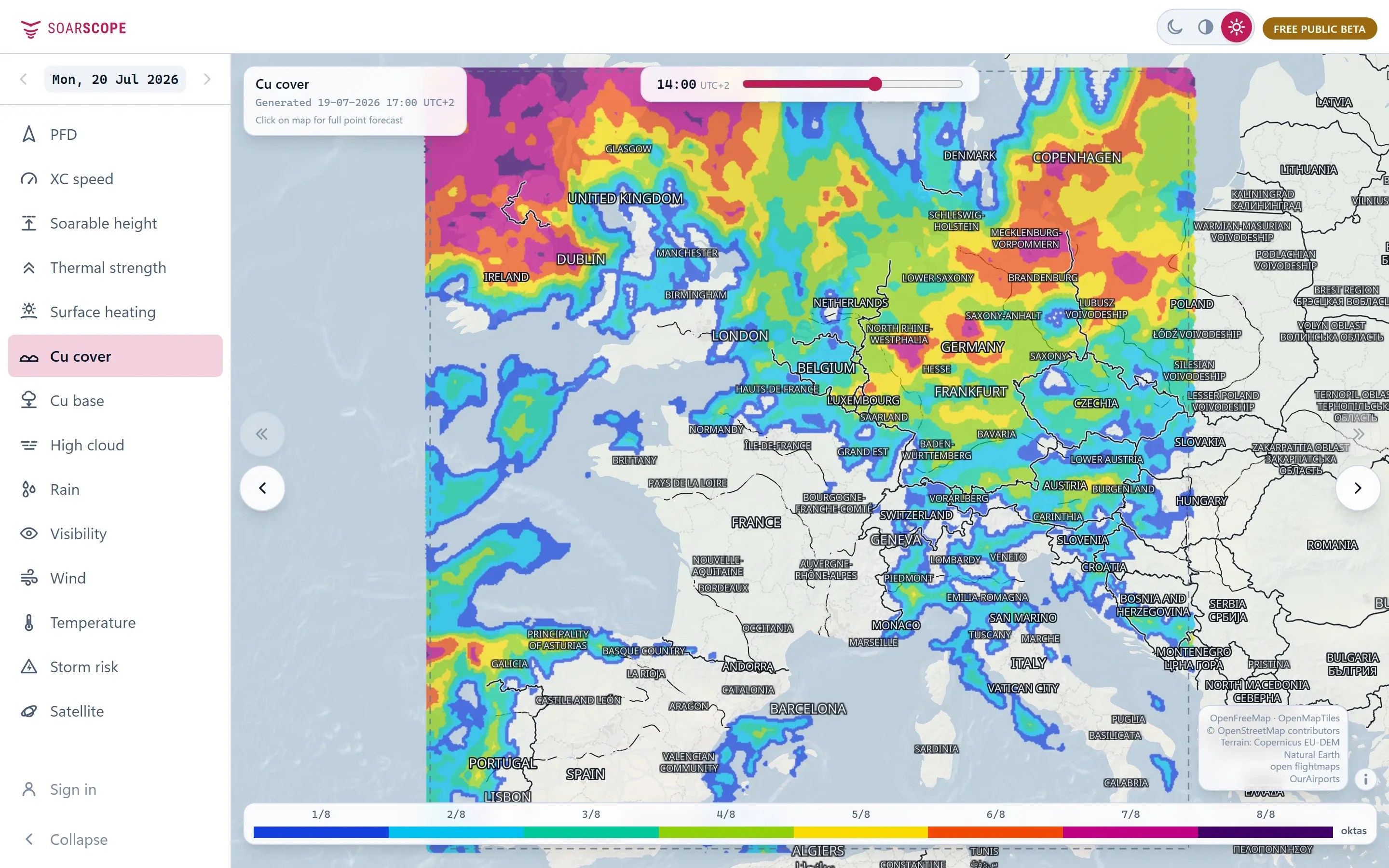Click LONDON label on map
Image resolution: width=1389 pixels, height=868 pixels.
739,335
